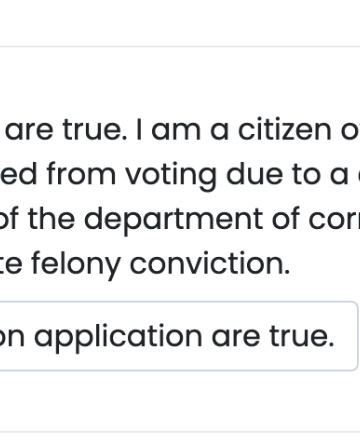Image resolution: width=360 pixels, height=445 pixels.
Task: Place cursor on 'application' in the text box
Action: click(118, 337)
